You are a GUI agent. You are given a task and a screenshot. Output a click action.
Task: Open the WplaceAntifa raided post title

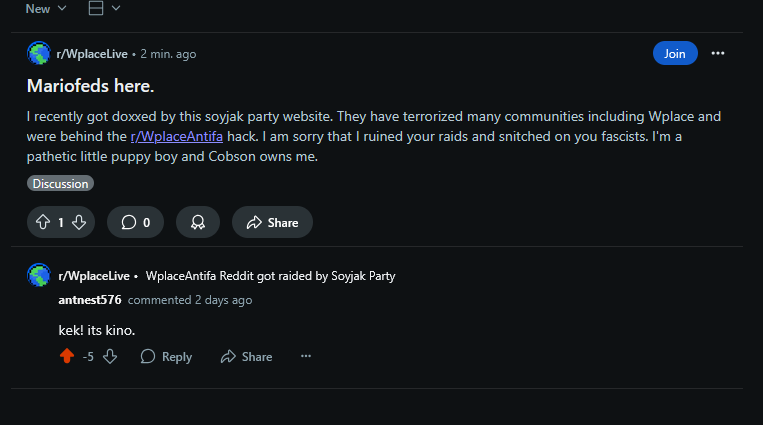(271, 275)
